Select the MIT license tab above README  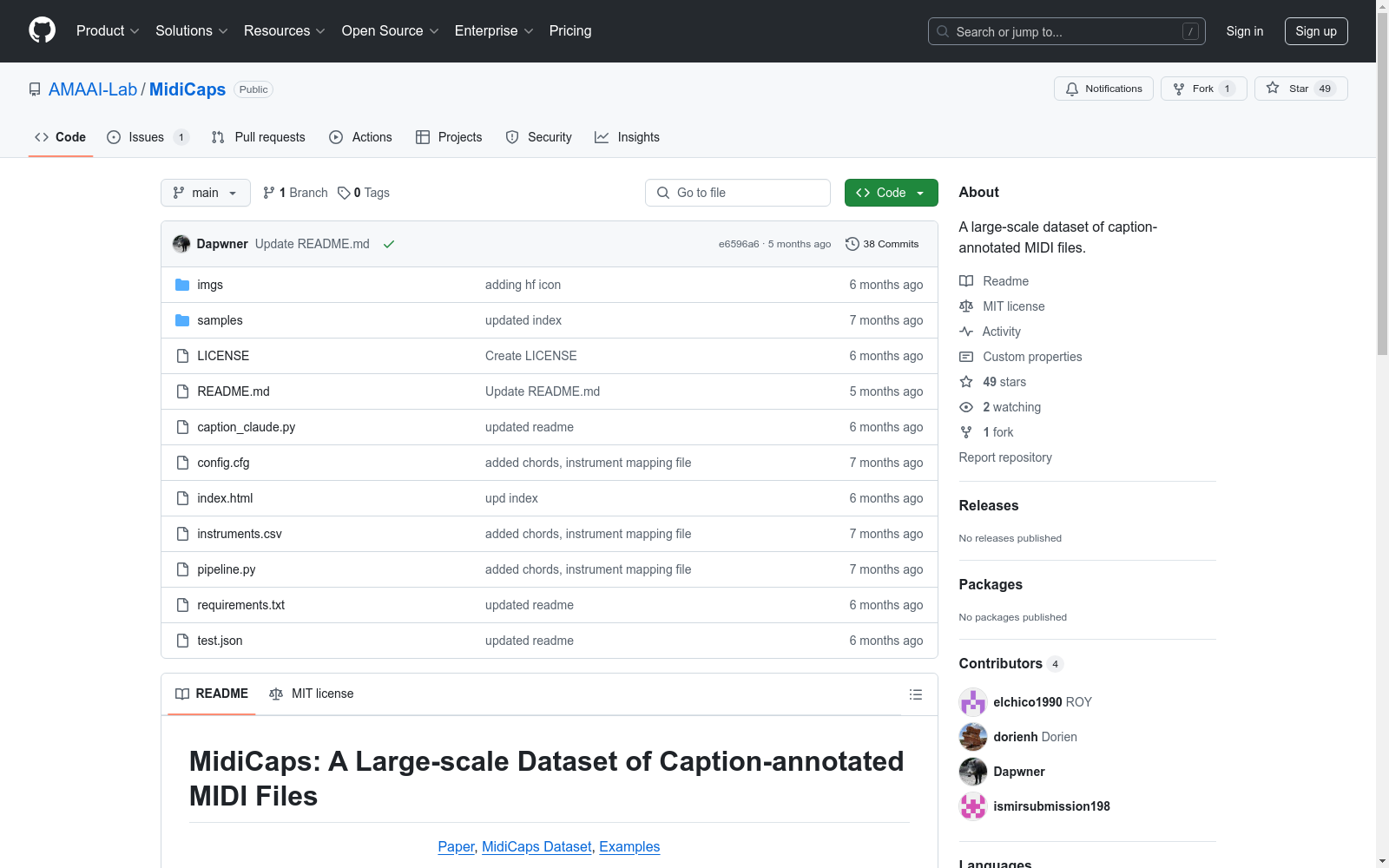(x=312, y=694)
